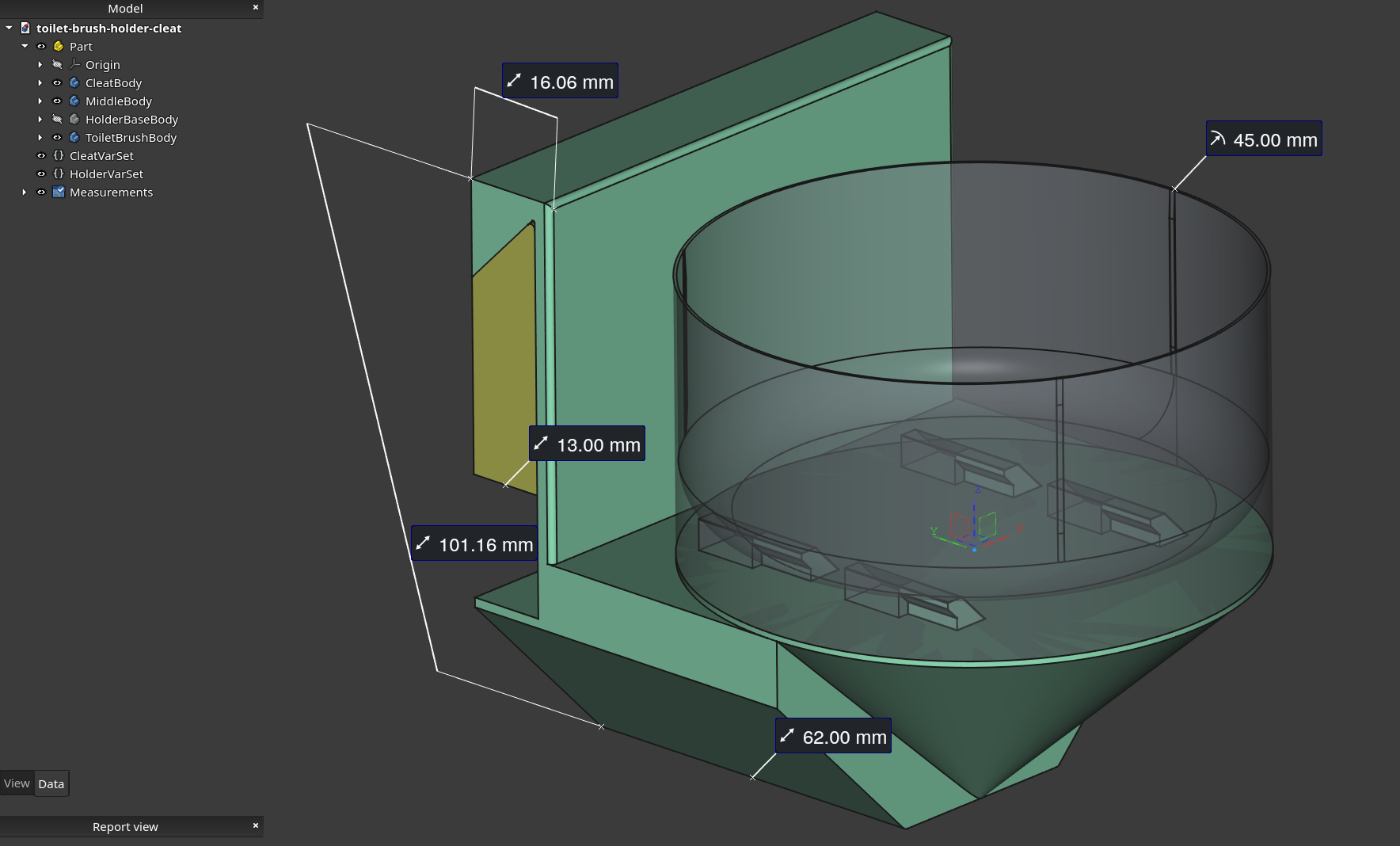Show the hidden HolderBaseBody

57,119
